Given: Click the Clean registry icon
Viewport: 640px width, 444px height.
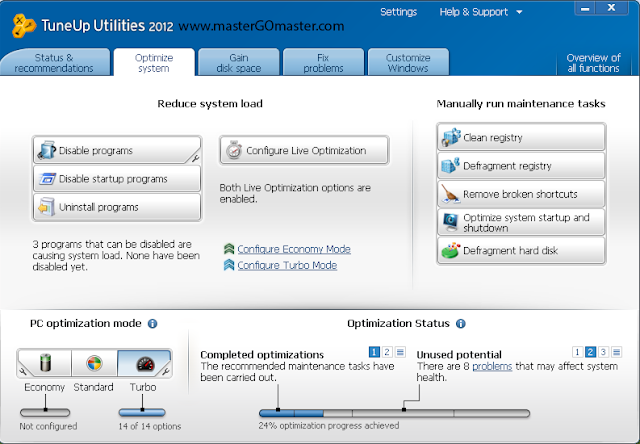Looking at the screenshot, I should click(x=451, y=137).
